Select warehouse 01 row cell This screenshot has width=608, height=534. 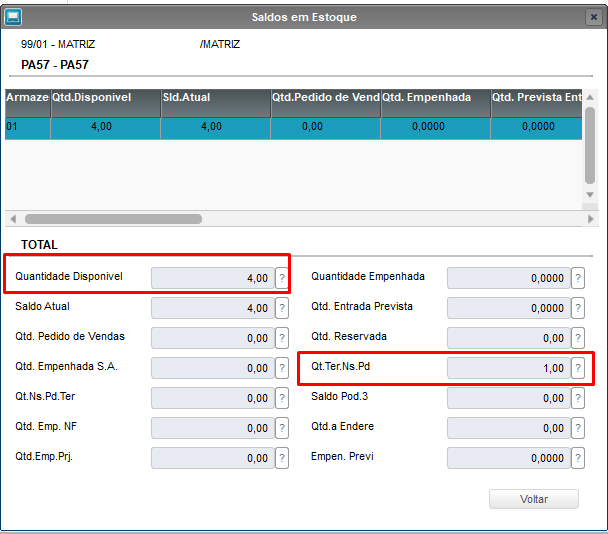click(x=28, y=128)
